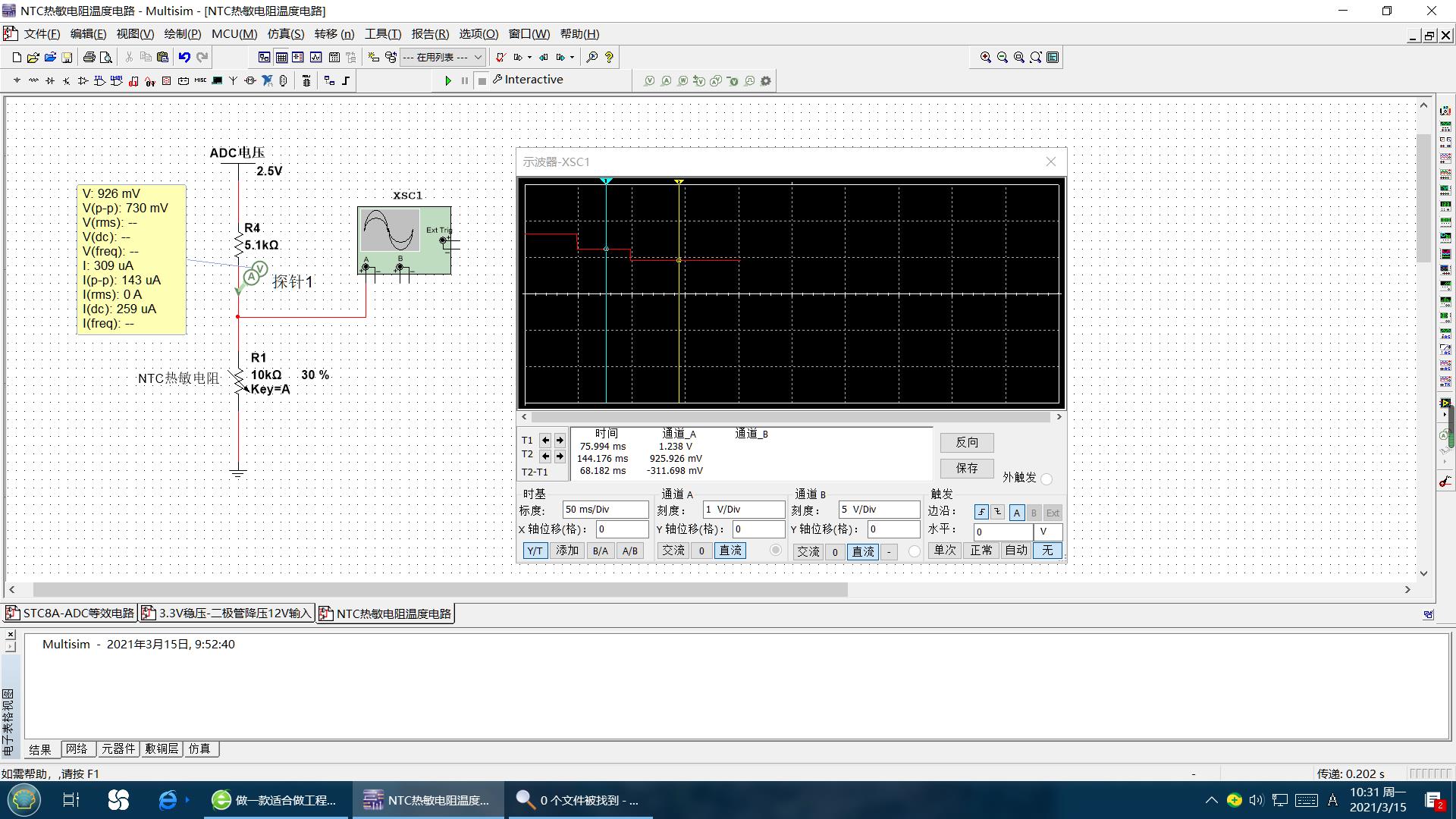Screen dimensions: 1456x819
Task: Open the 在用列表 dropdown
Action: point(443,57)
